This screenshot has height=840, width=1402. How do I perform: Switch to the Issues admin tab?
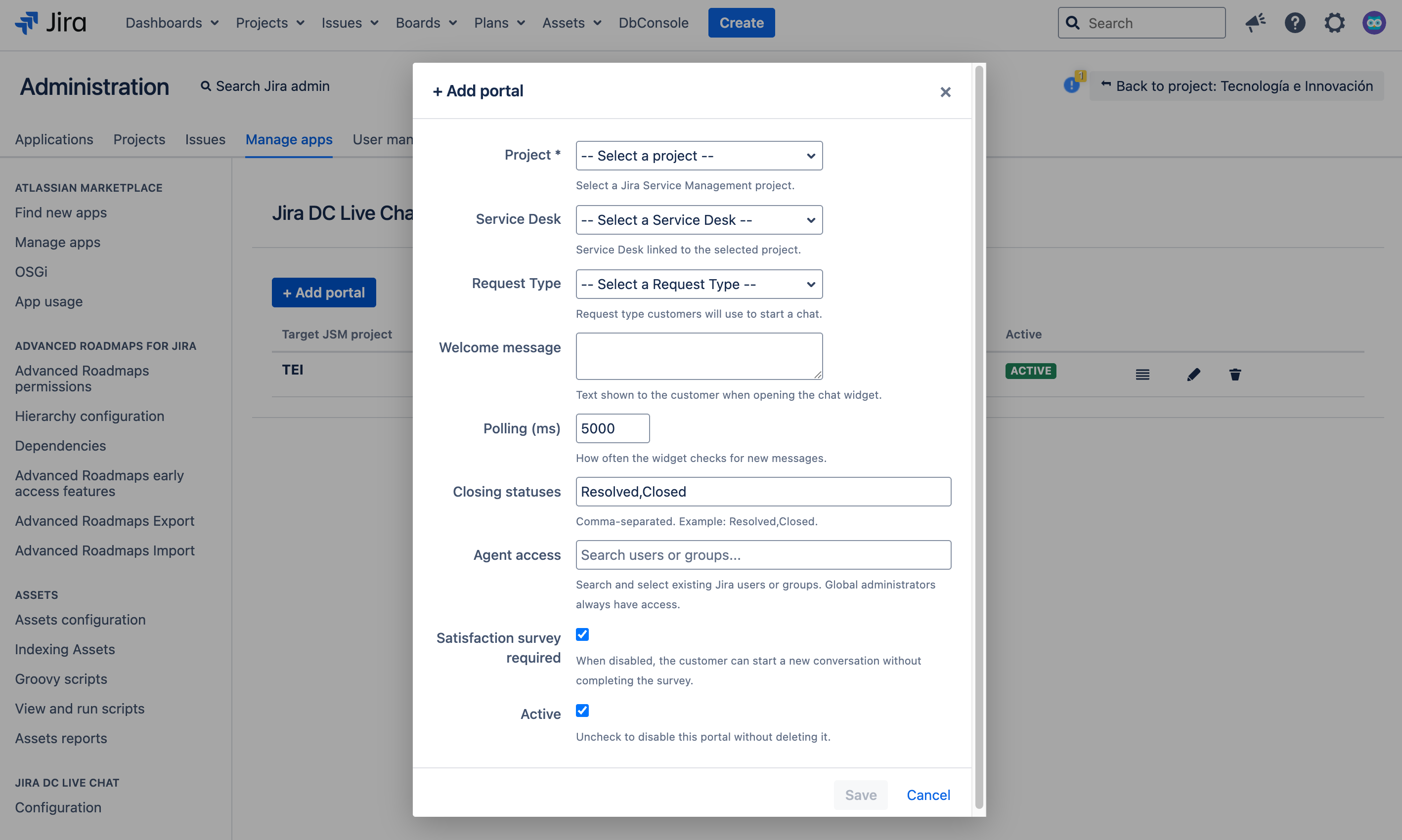[x=205, y=139]
